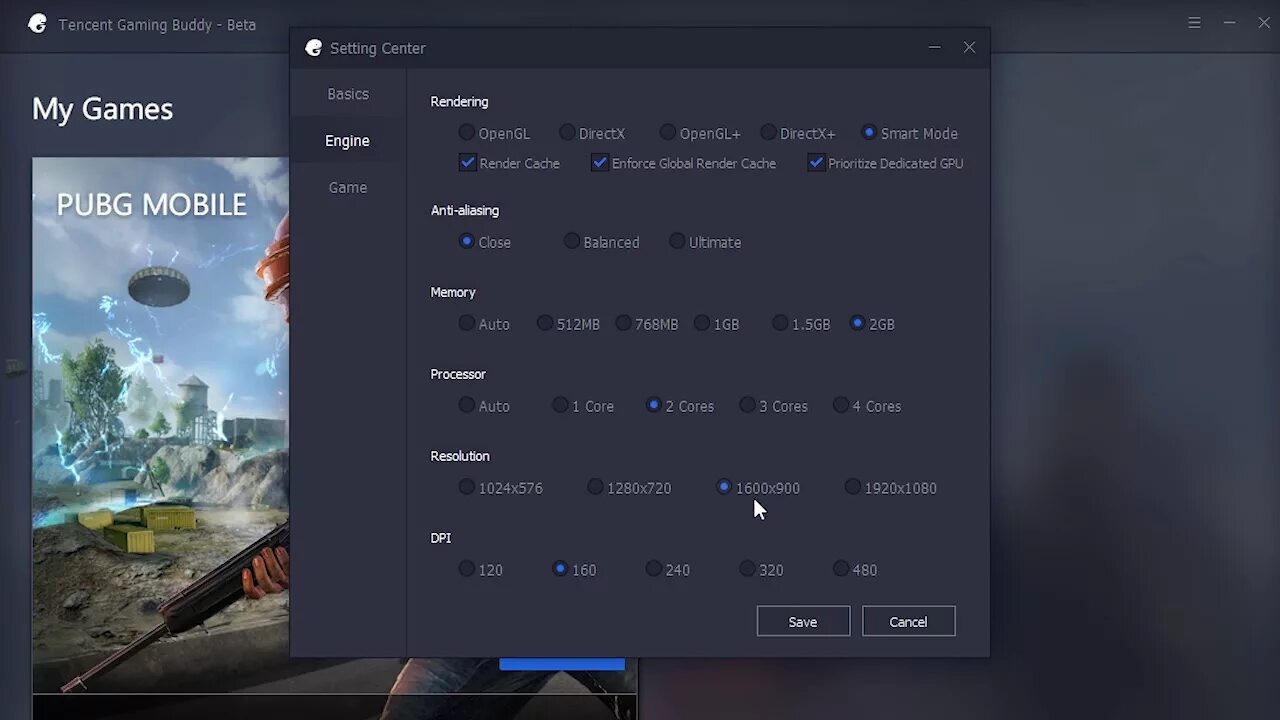
Task: Click the Anti-aliasing section label
Action: click(x=465, y=210)
